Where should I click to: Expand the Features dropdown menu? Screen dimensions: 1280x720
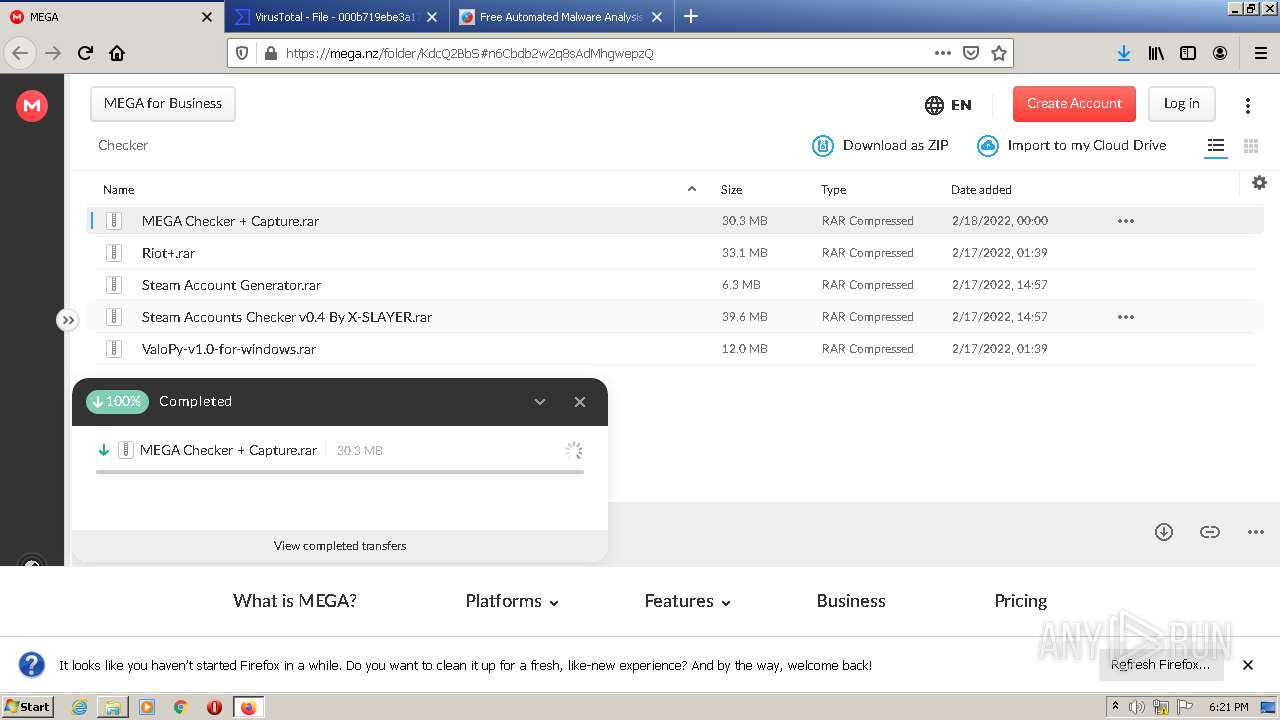[688, 601]
